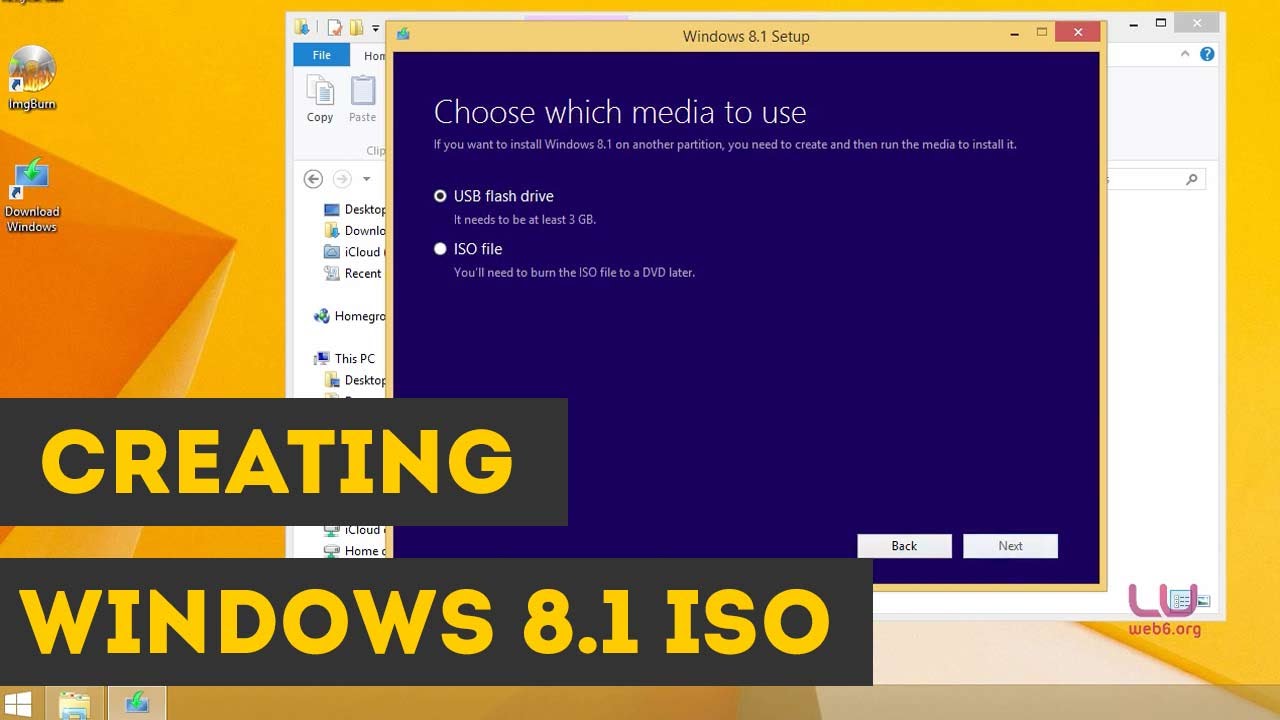The image size is (1280, 720).
Task: Open the Download Windows desktop shortcut
Action: point(32,195)
